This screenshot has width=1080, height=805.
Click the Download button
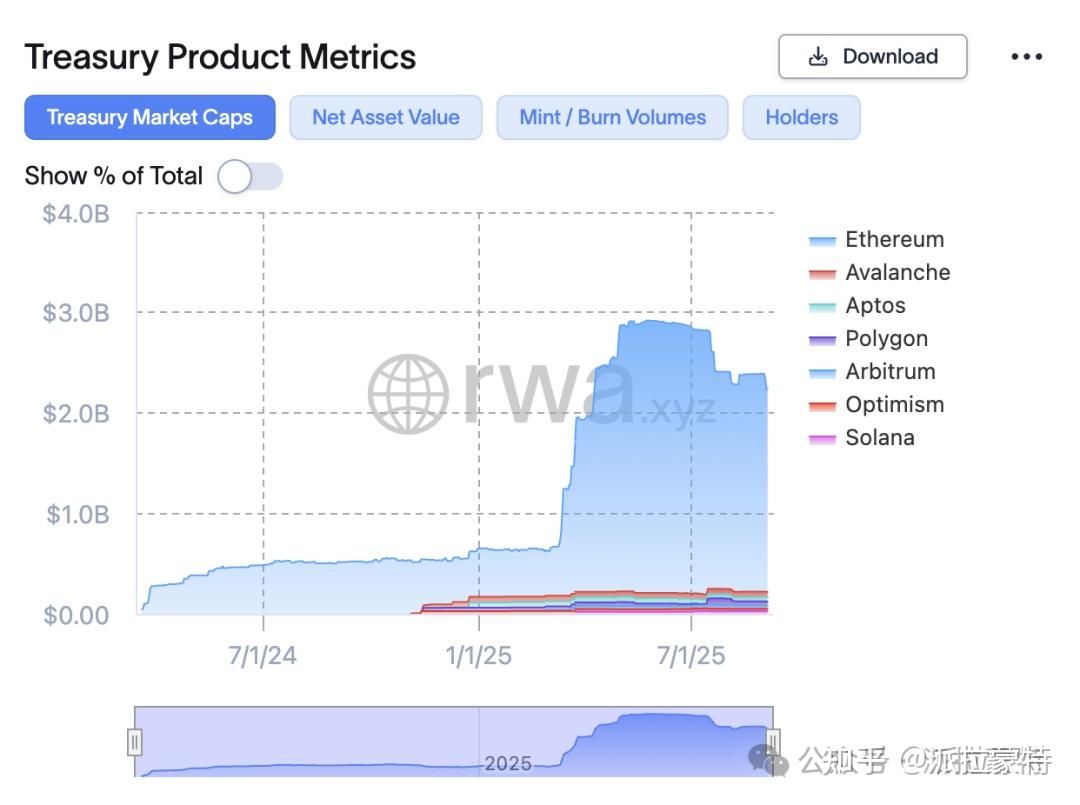[x=872, y=57]
